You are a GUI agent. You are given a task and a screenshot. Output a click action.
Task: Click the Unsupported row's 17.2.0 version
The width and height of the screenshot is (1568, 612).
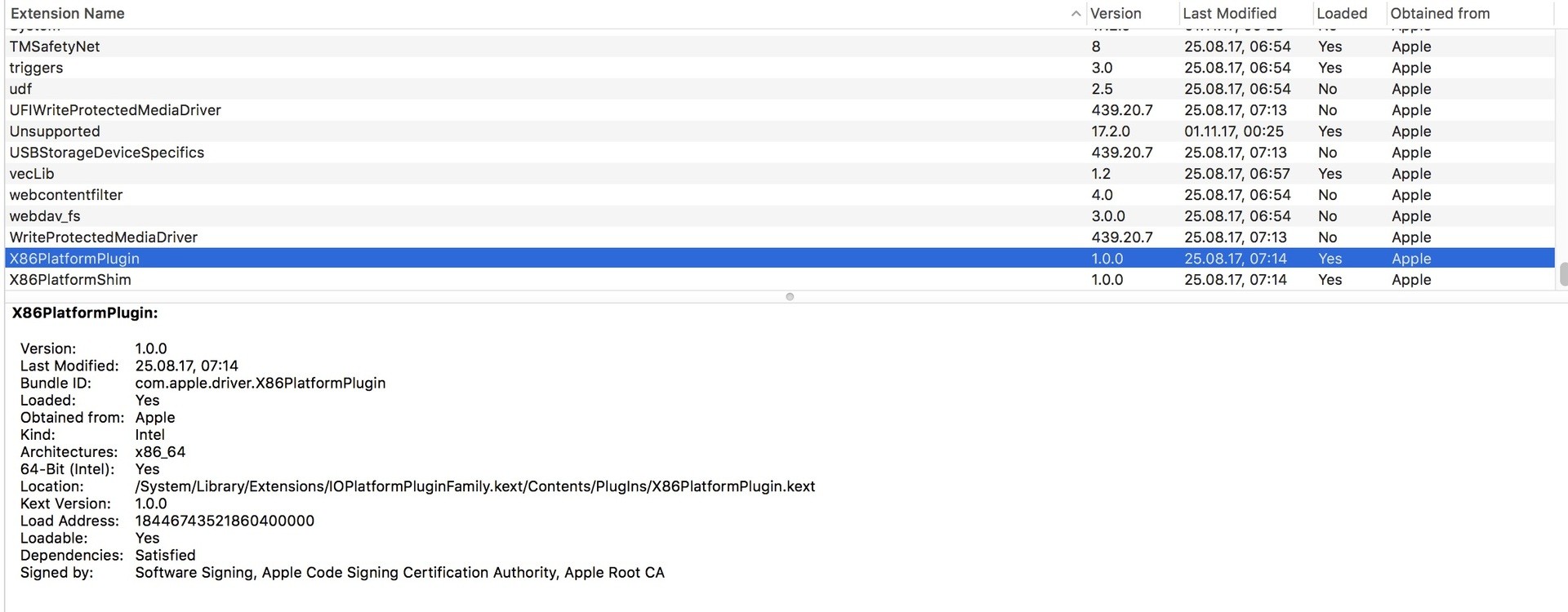coord(1111,131)
